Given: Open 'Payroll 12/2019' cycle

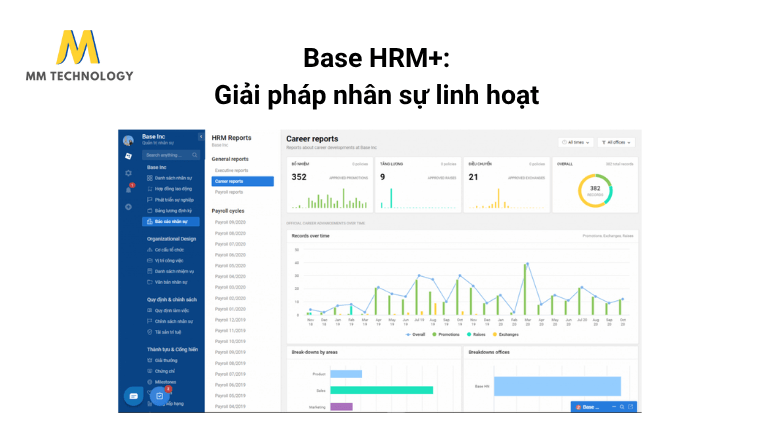Looking at the screenshot, I should point(230,319).
